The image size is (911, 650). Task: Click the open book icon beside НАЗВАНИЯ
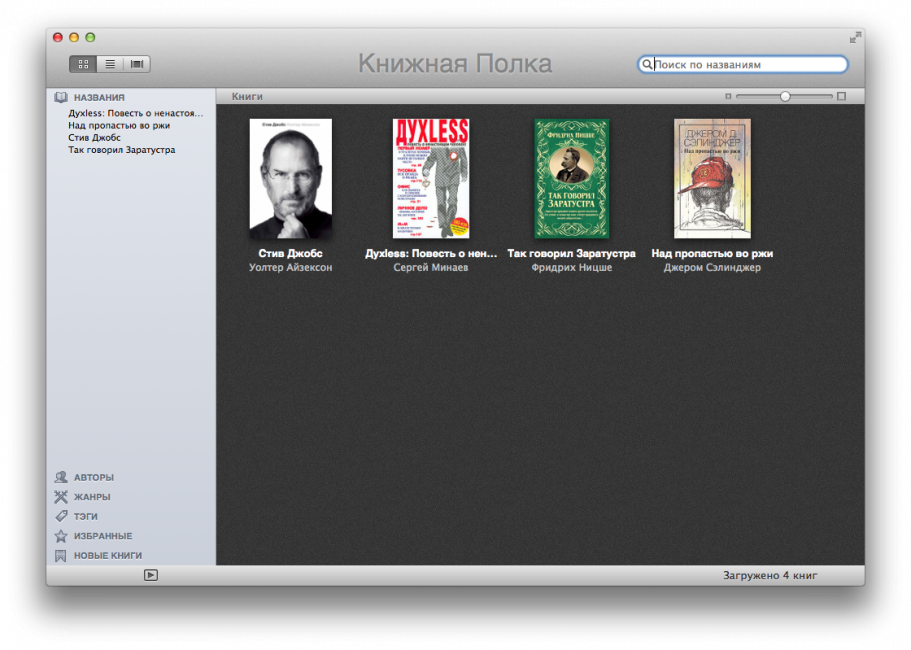click(61, 98)
